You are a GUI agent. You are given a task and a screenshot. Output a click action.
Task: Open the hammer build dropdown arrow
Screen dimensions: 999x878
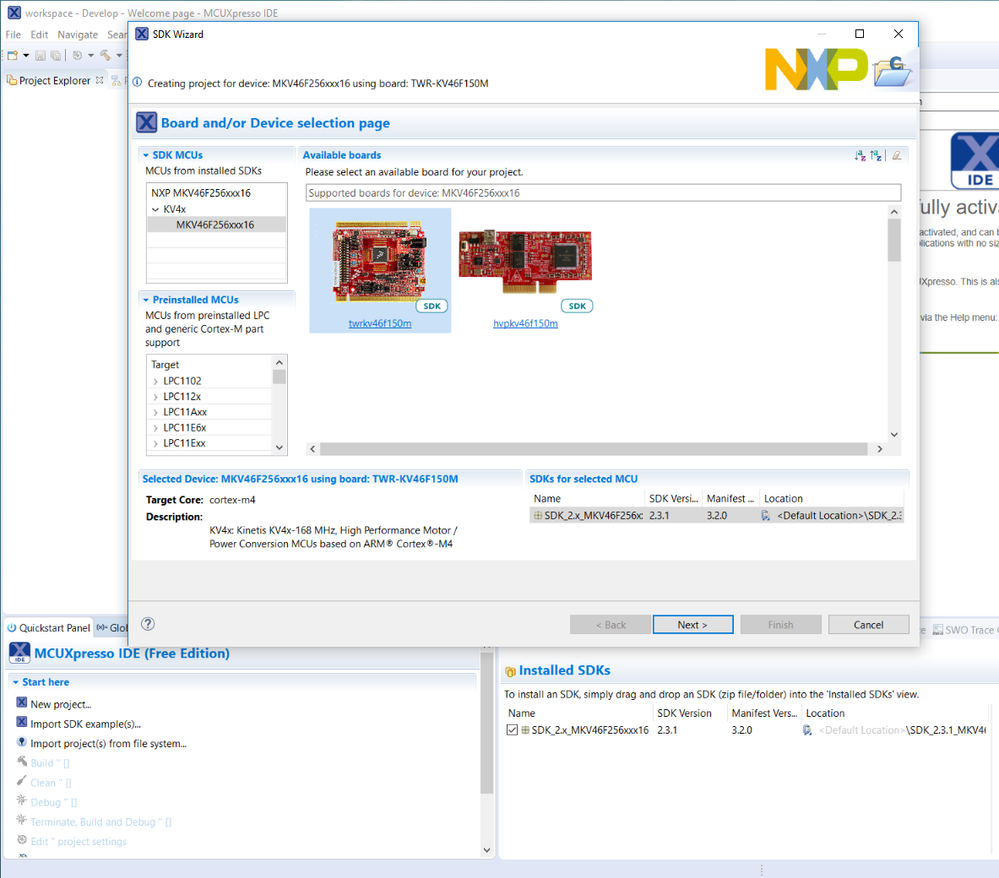[x=119, y=55]
